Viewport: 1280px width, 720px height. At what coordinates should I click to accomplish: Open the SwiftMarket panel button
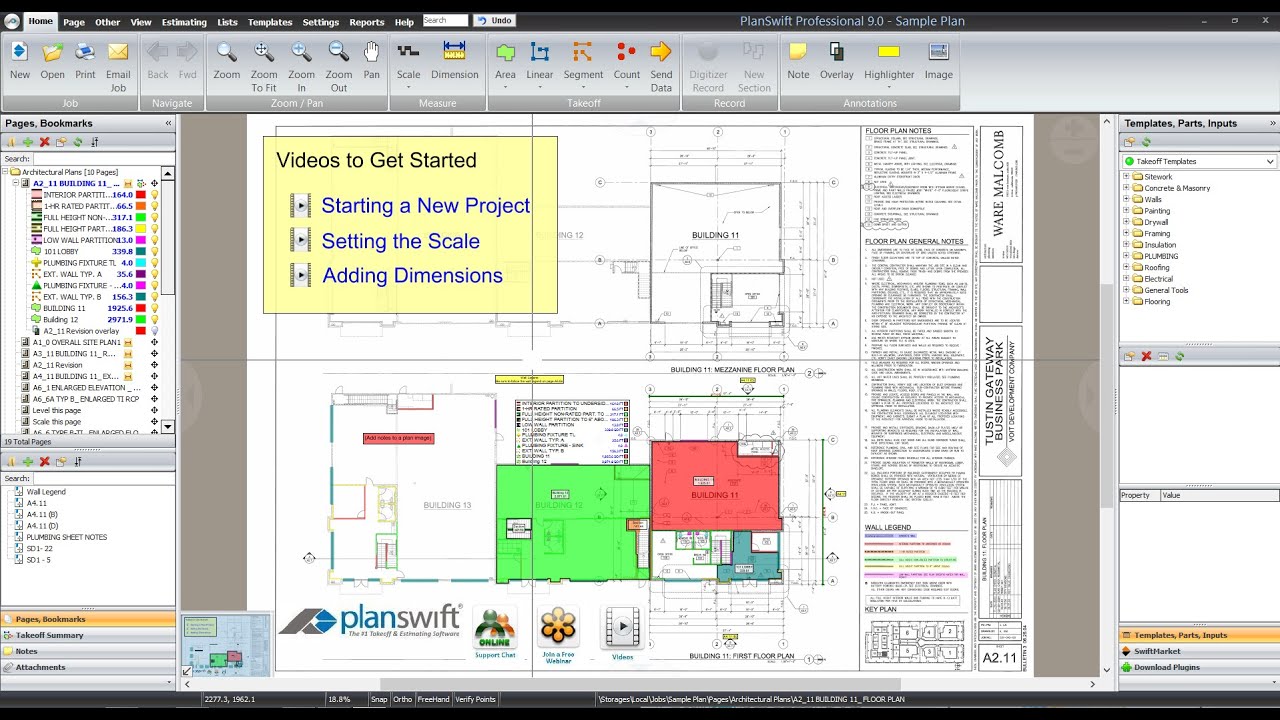(1199, 651)
